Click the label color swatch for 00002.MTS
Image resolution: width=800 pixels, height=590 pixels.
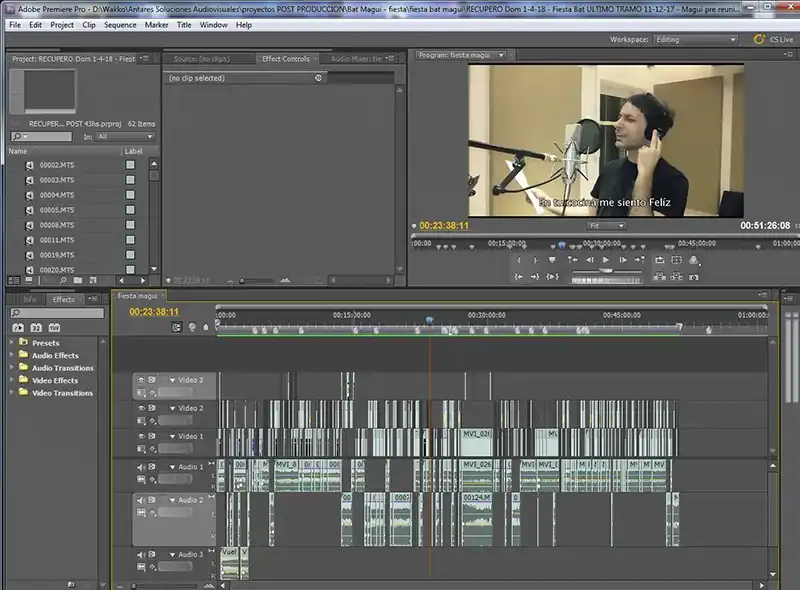[x=130, y=165]
